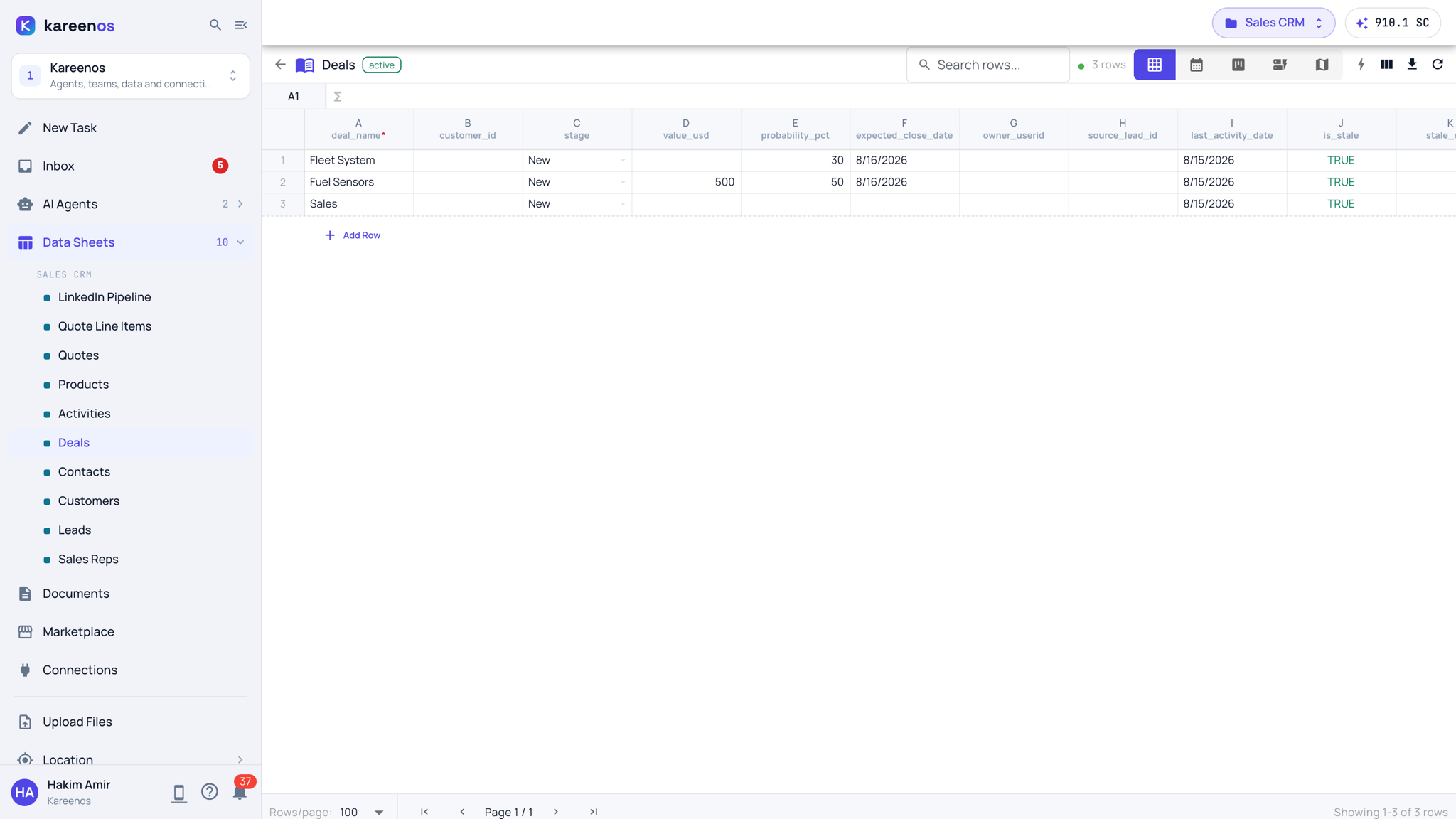Switch to calendar view
This screenshot has width=1456, height=819.
pyautogui.click(x=1197, y=65)
